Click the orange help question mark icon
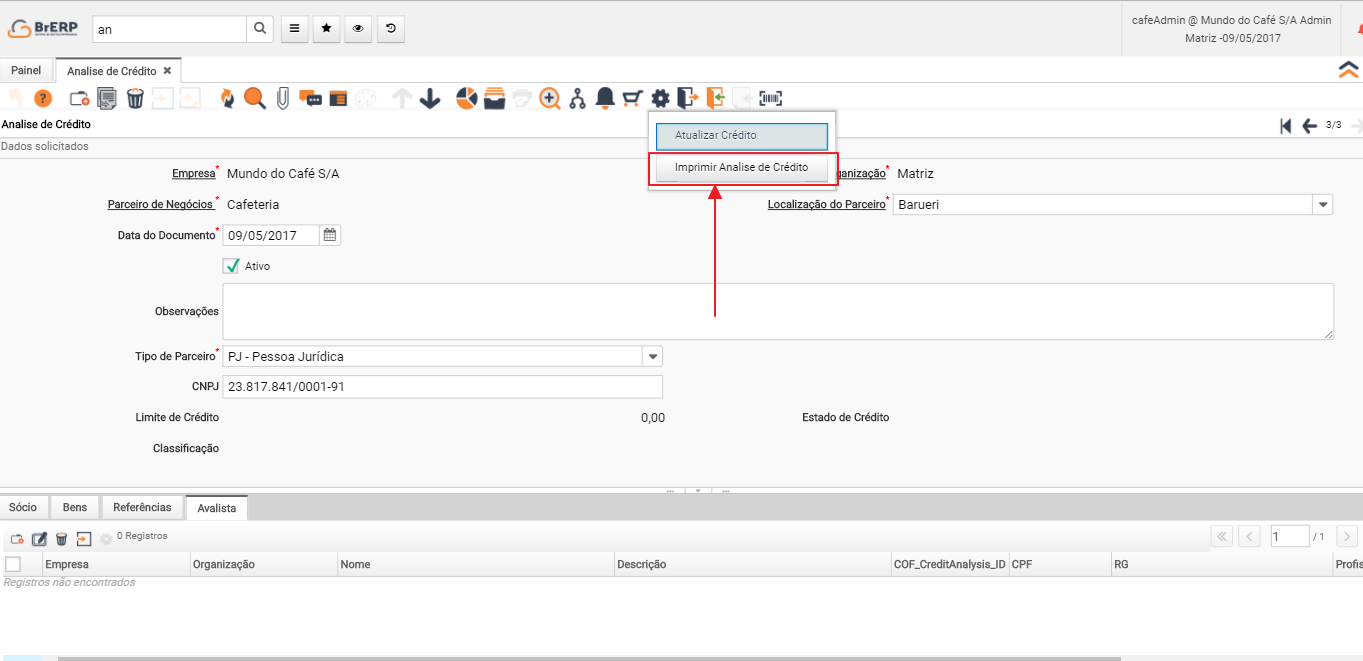Image resolution: width=1363 pixels, height=661 pixels. pyautogui.click(x=43, y=98)
